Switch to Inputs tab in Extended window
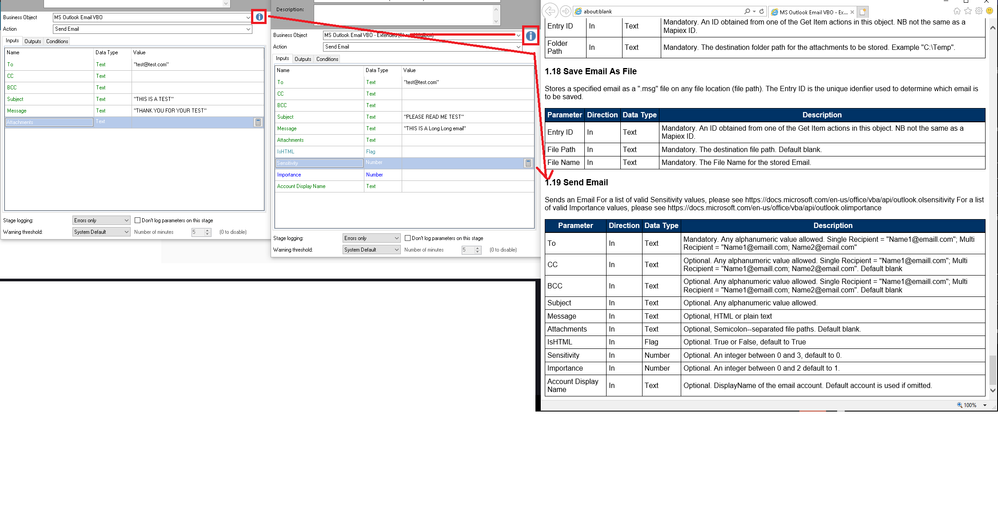The image size is (998, 520). 283,59
